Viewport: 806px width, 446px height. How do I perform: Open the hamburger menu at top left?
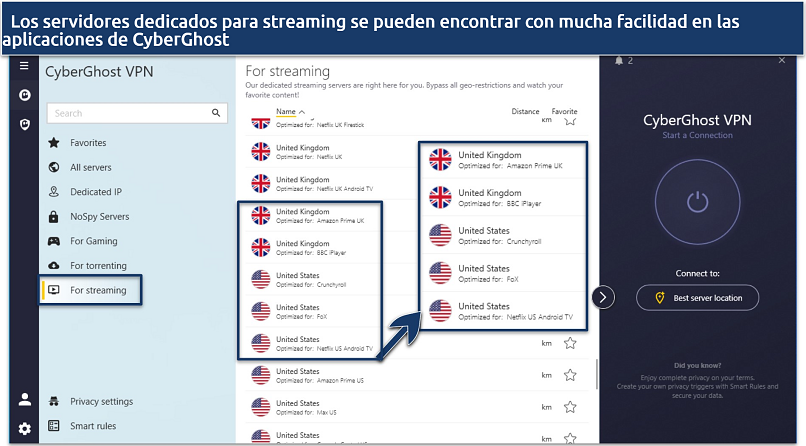pyautogui.click(x=24, y=66)
